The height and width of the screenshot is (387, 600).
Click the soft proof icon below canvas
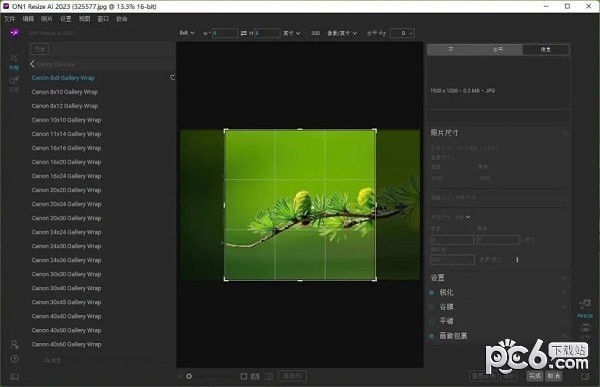coord(270,376)
